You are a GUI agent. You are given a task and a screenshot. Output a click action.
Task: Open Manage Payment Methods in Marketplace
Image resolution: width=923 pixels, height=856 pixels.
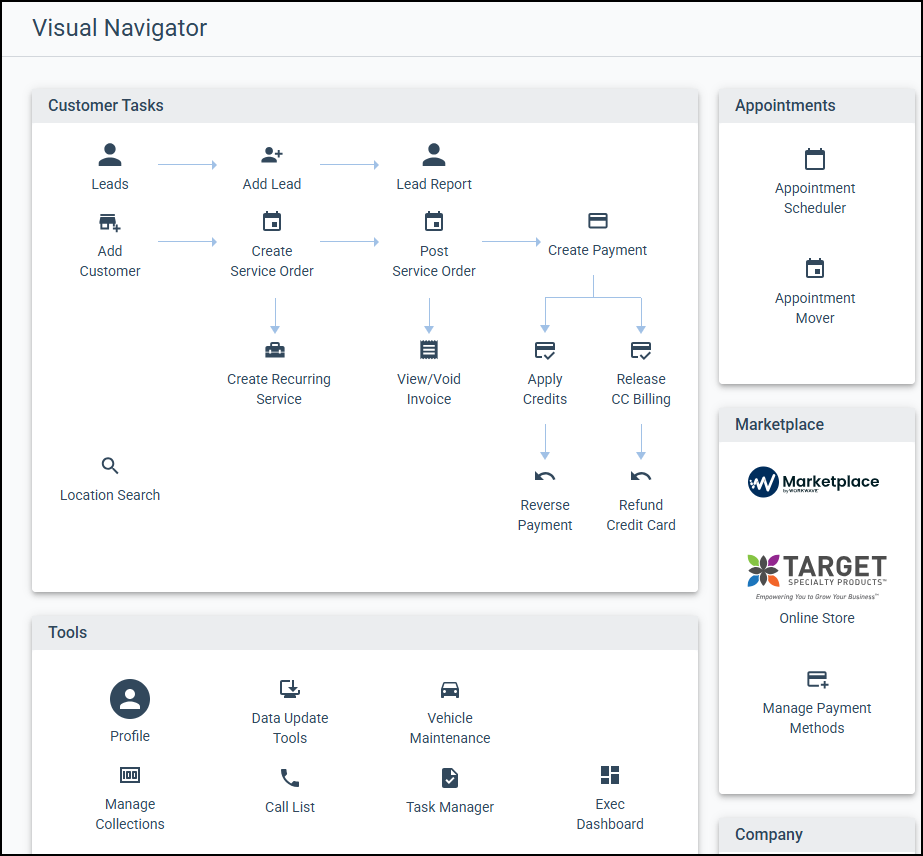816,678
